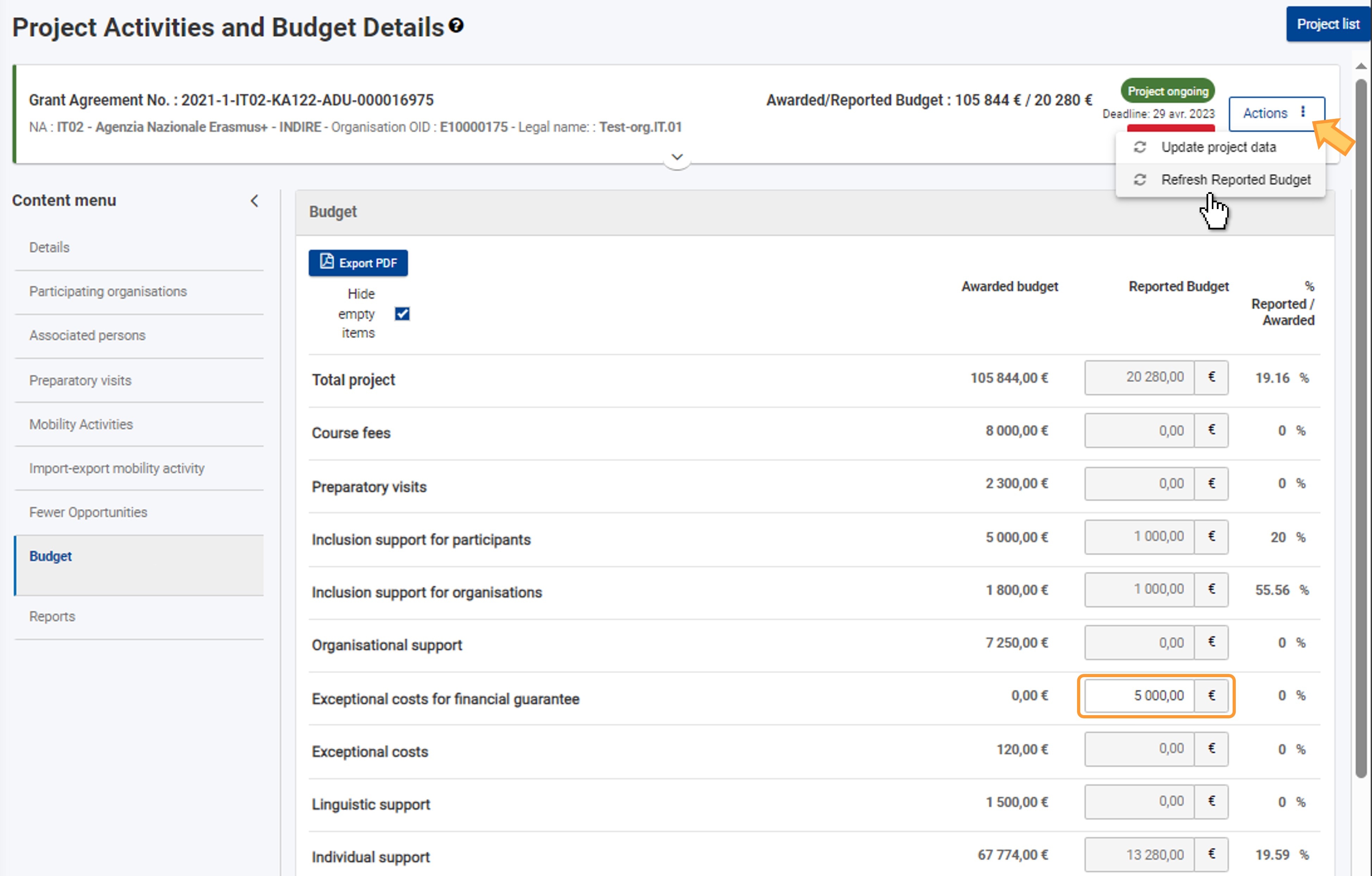Click the vertical scrollbar thumb

1361,427
